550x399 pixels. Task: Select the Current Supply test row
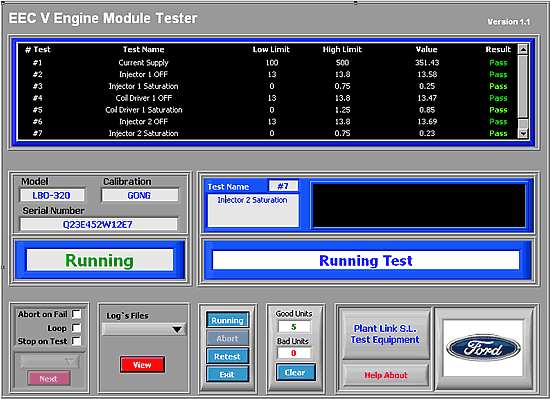[x=267, y=63]
